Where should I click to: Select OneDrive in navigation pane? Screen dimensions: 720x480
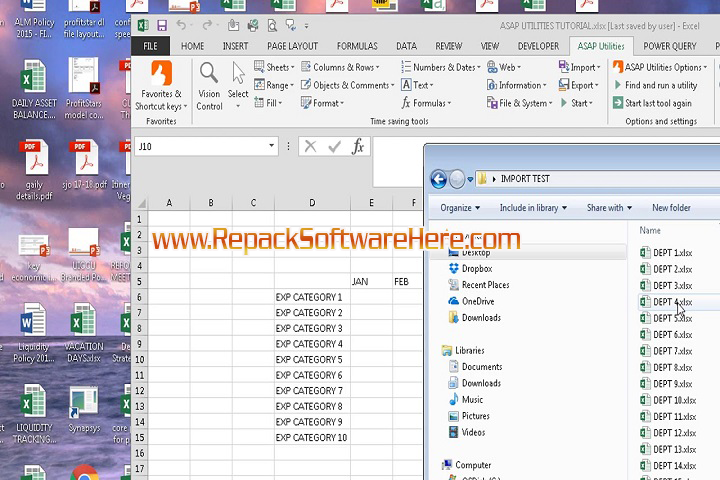click(472, 301)
